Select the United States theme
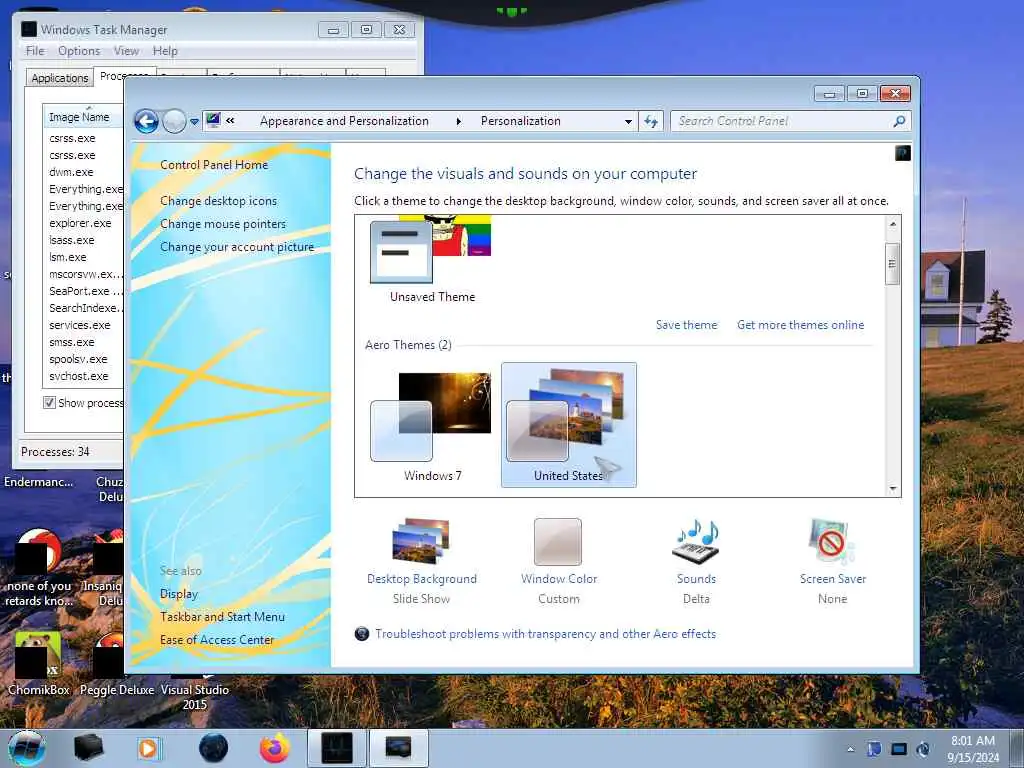Screen dimensions: 1024x768 click(x=568, y=426)
